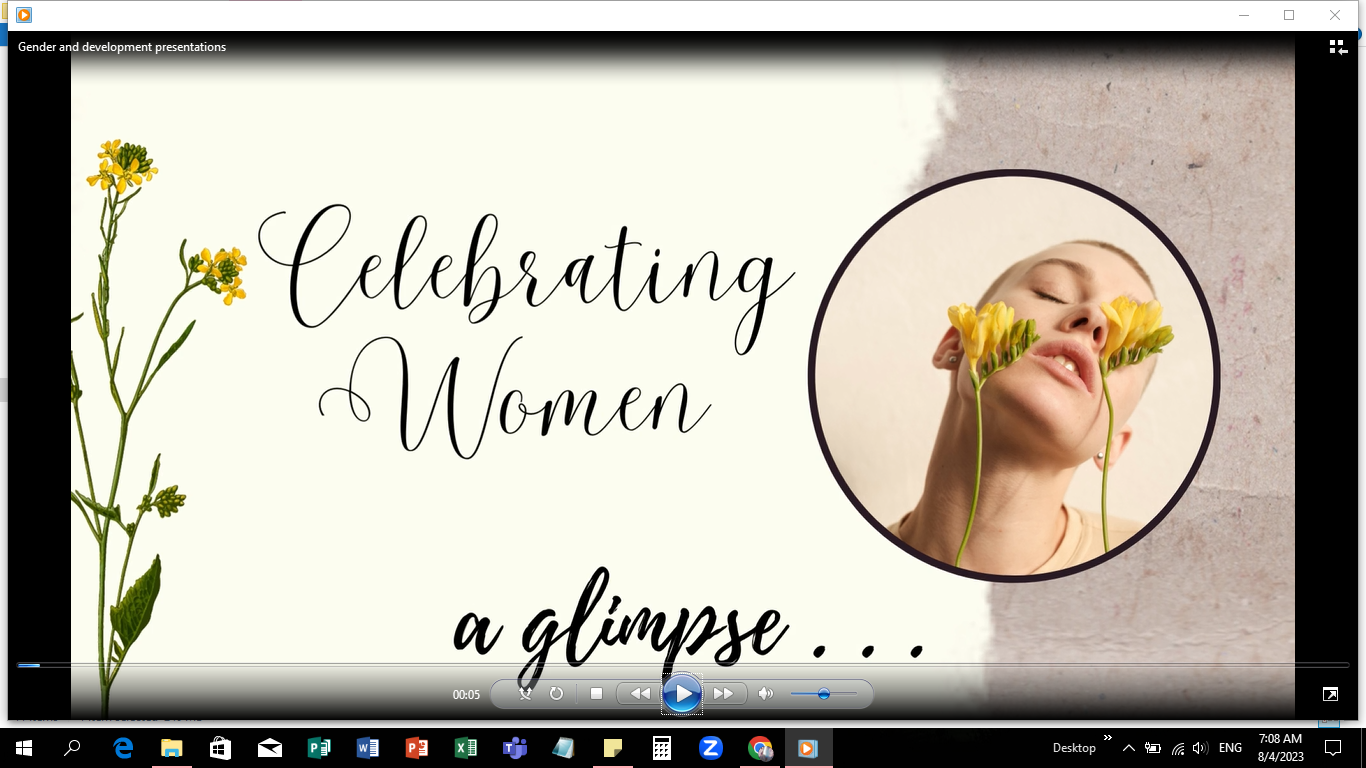Open the Mail app from the taskbar

point(270,748)
